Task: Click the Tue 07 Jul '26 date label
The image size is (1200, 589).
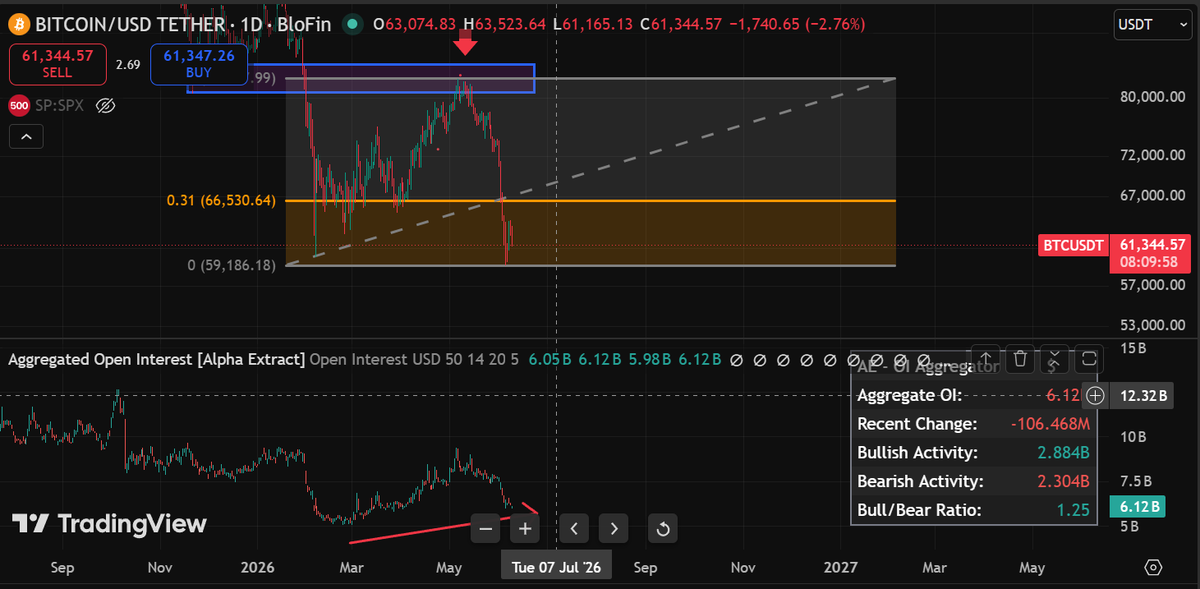Action: [556, 567]
